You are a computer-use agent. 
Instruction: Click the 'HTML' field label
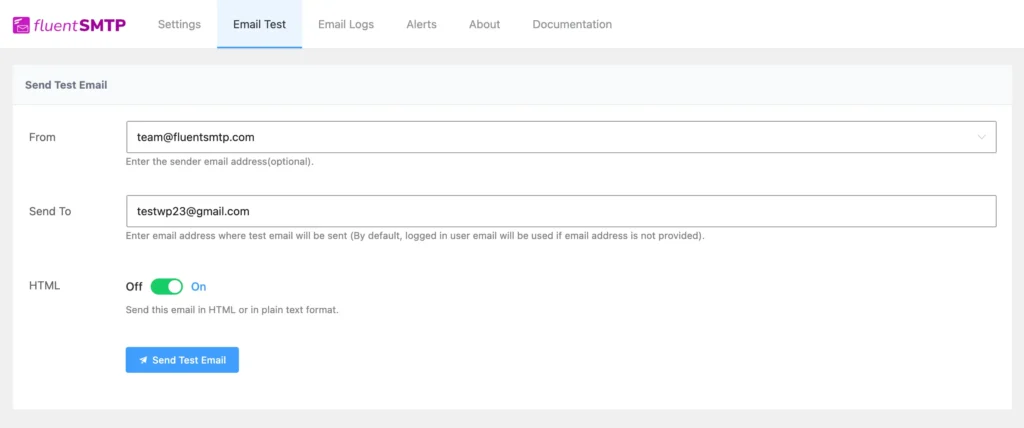[x=44, y=285]
